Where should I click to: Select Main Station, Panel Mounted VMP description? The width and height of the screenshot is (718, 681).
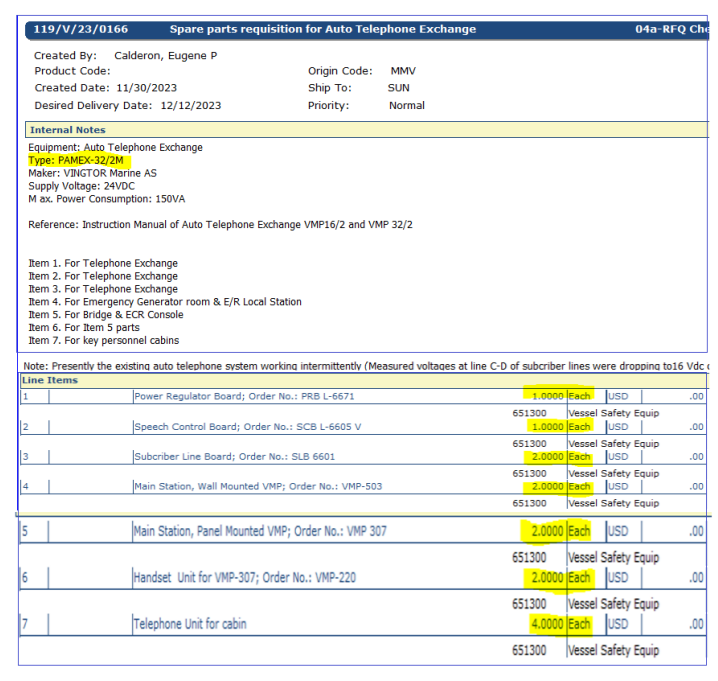[260, 531]
